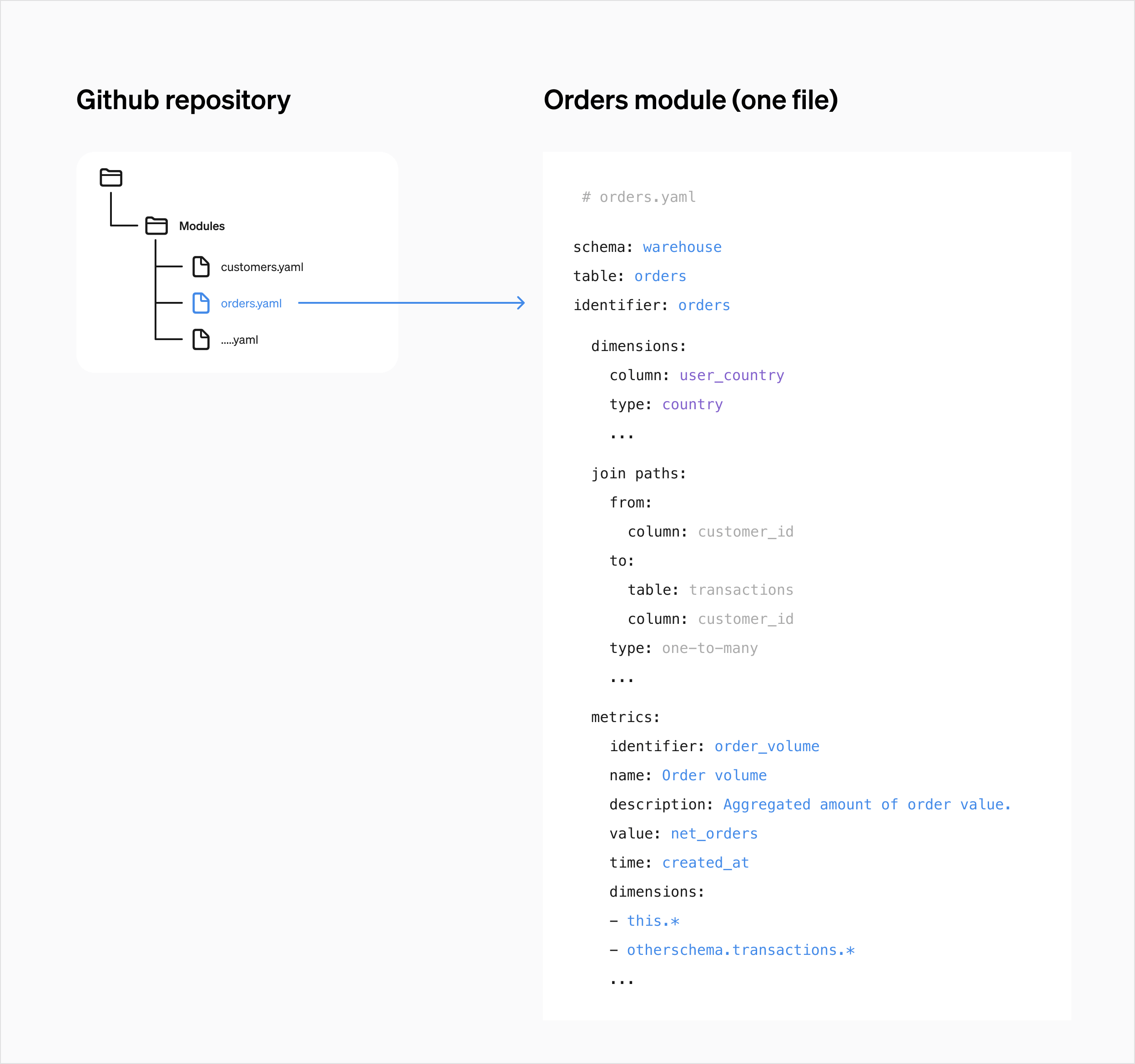Select the customers.yaml file icon
Viewport: 1135px width, 1064px height.
201,266
